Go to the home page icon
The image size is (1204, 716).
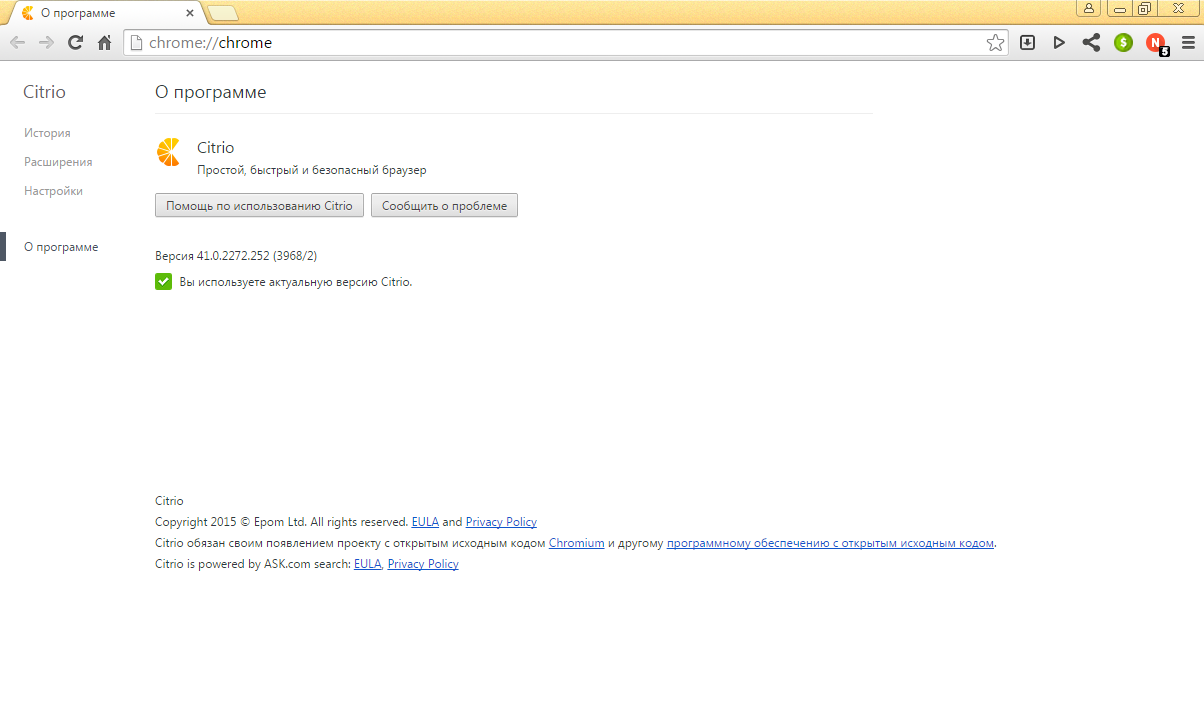(x=104, y=43)
